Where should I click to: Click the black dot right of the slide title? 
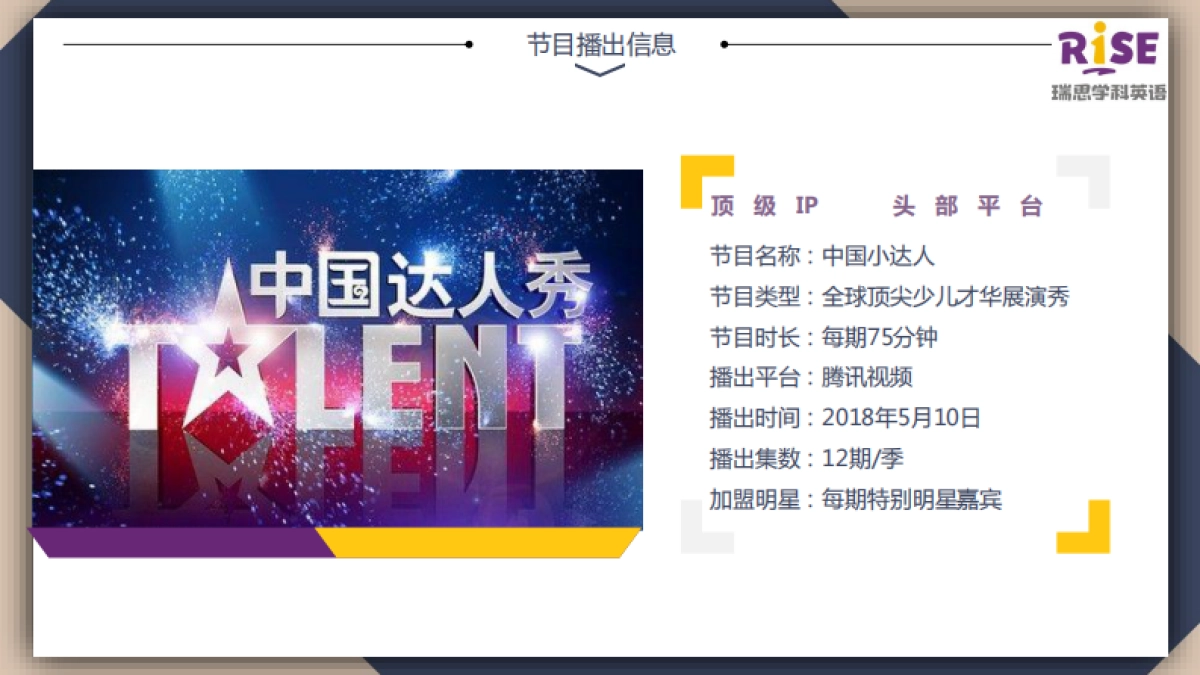coord(724,44)
